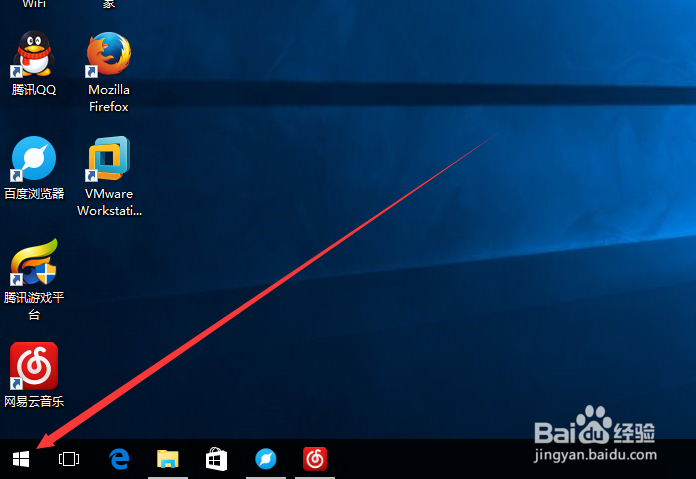The width and height of the screenshot is (696, 479).
Task: Click the 百度浏览器 label text
Action: point(34,194)
